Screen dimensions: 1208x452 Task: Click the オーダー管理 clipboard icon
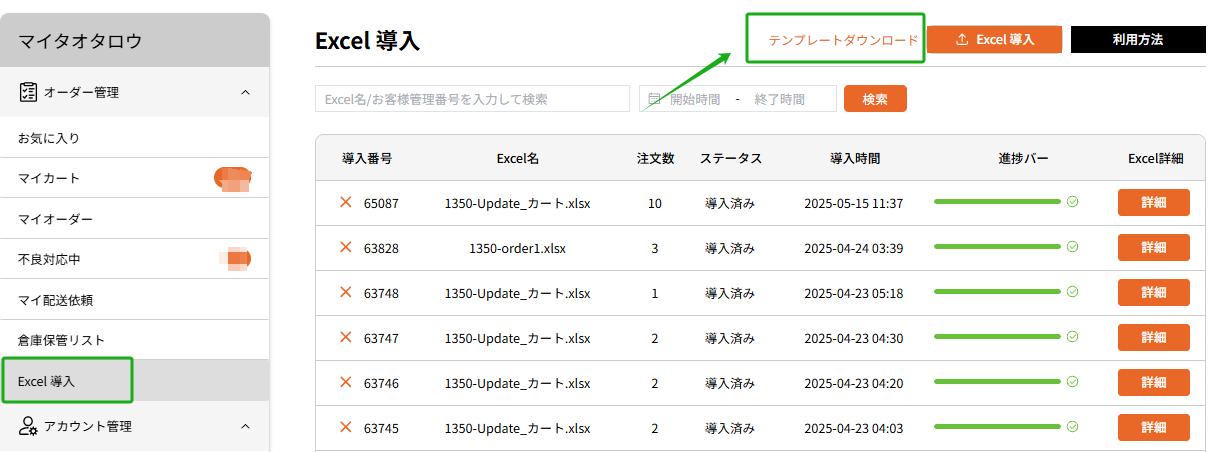pos(28,92)
